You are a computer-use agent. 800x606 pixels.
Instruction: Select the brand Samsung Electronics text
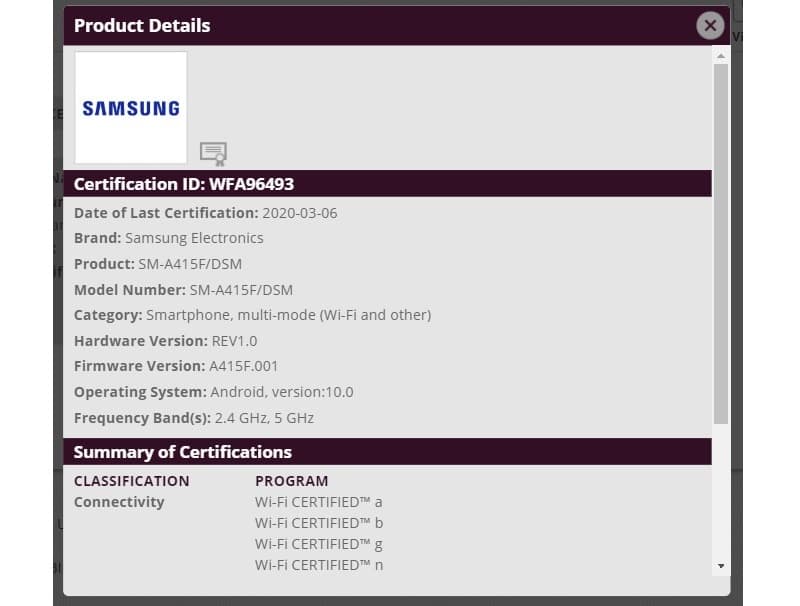tap(194, 238)
